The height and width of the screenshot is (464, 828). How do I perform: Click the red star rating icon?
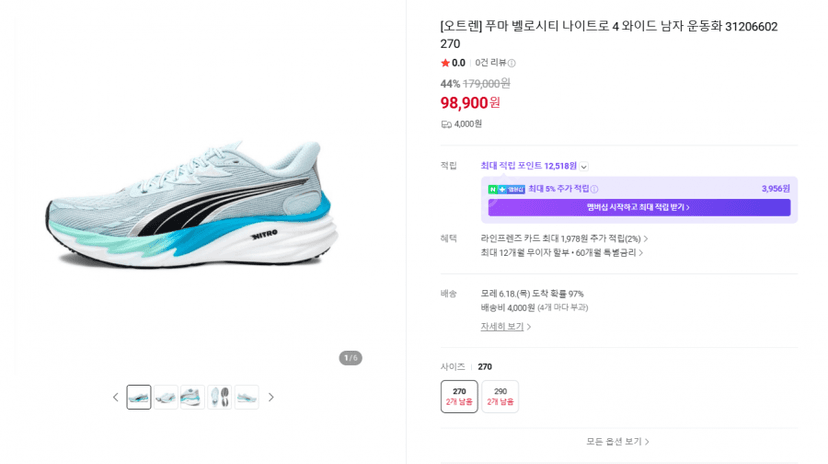click(x=445, y=63)
